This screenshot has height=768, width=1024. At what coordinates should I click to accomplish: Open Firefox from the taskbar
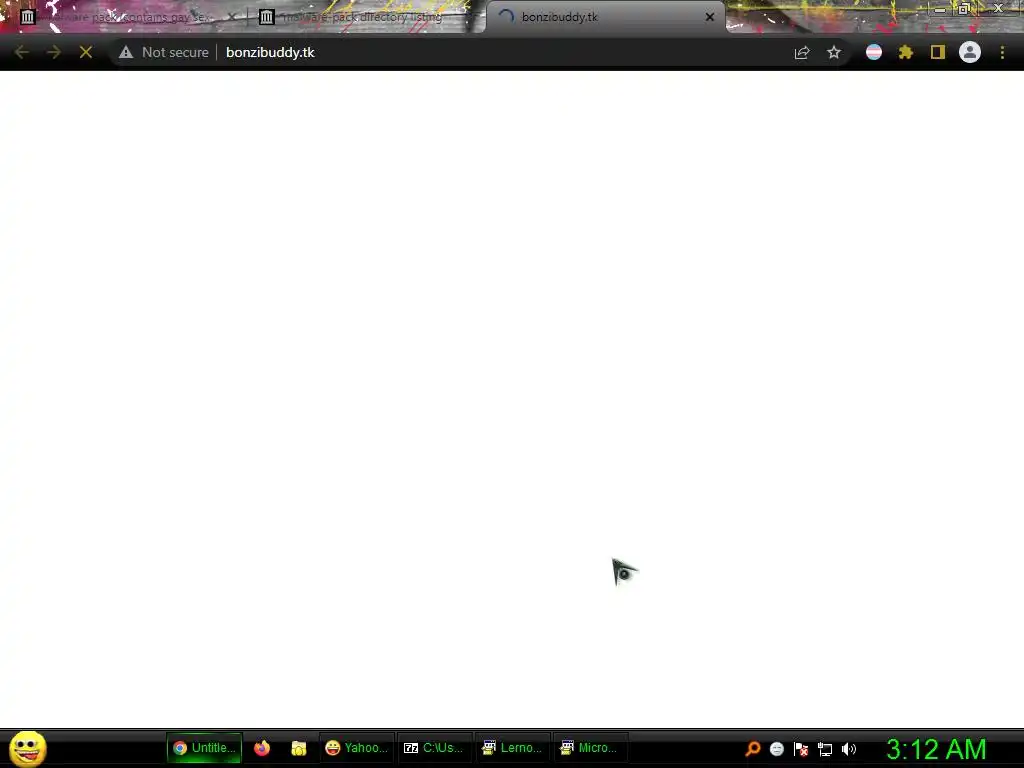tap(262, 748)
